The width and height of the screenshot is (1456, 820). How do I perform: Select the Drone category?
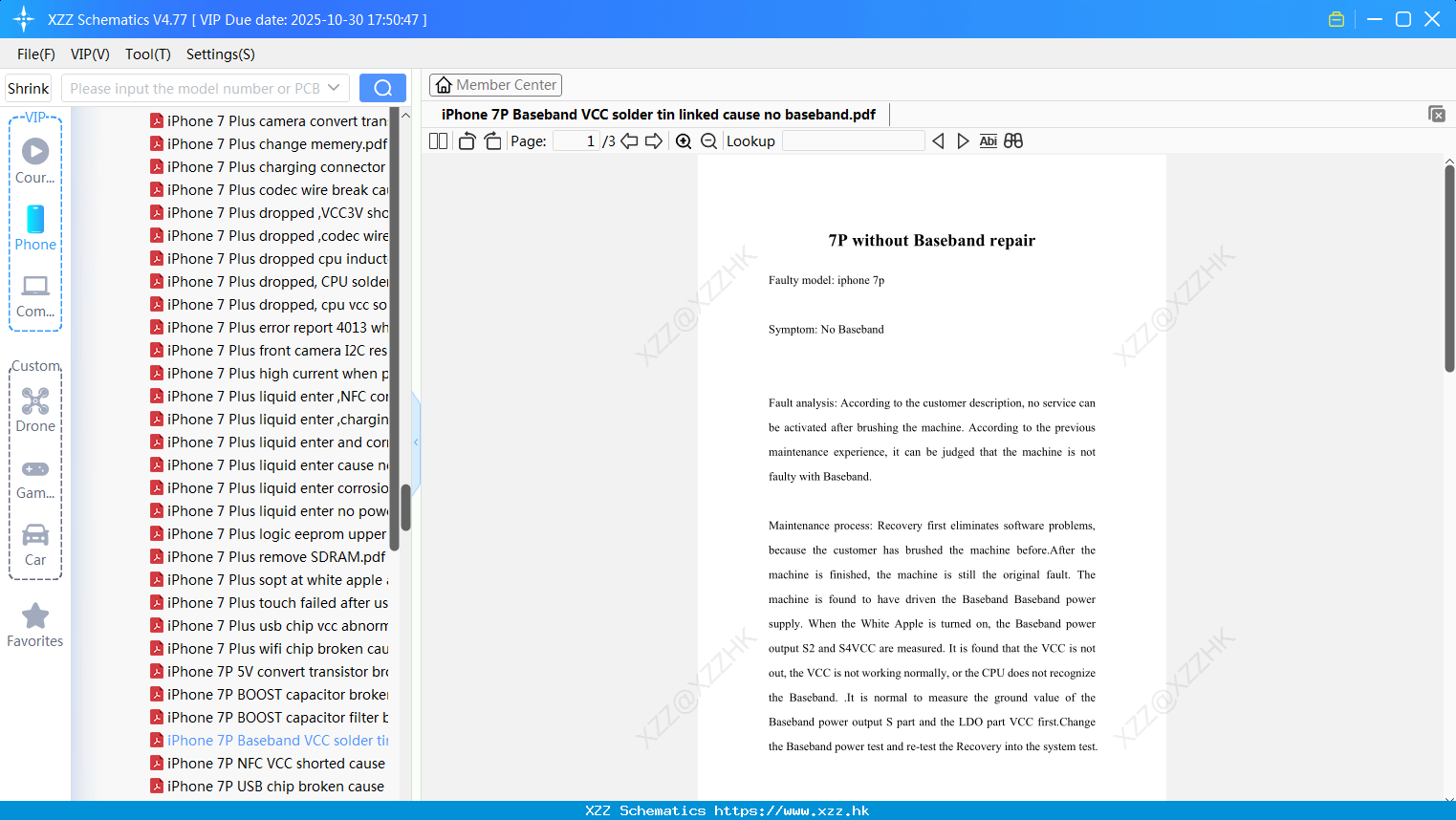coord(35,410)
